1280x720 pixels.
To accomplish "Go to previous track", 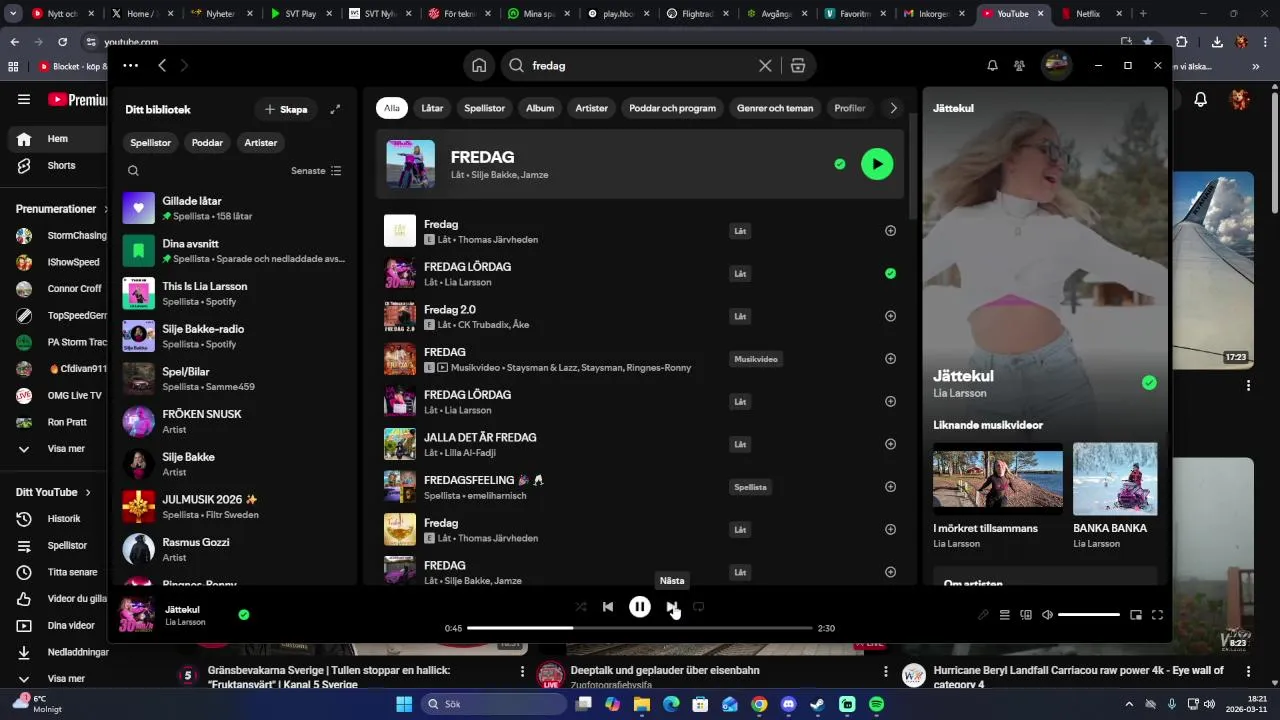I will (608, 606).
